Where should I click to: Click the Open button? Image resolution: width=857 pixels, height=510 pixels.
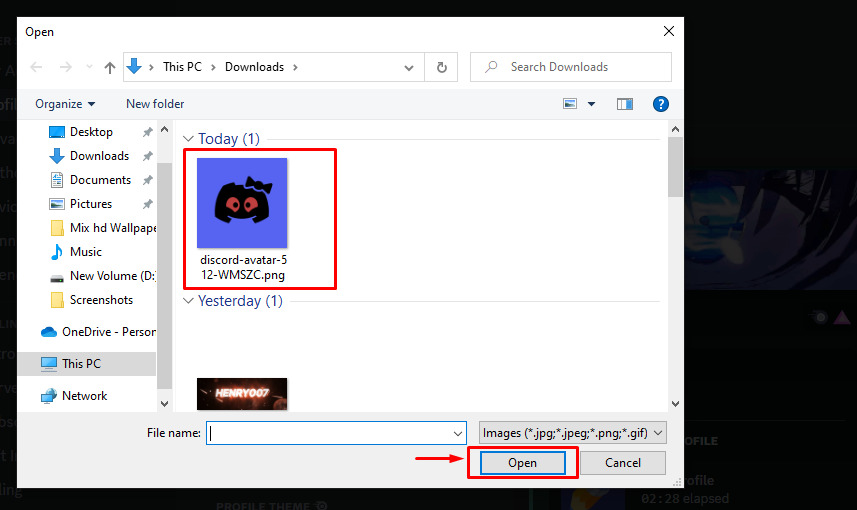[x=523, y=463]
